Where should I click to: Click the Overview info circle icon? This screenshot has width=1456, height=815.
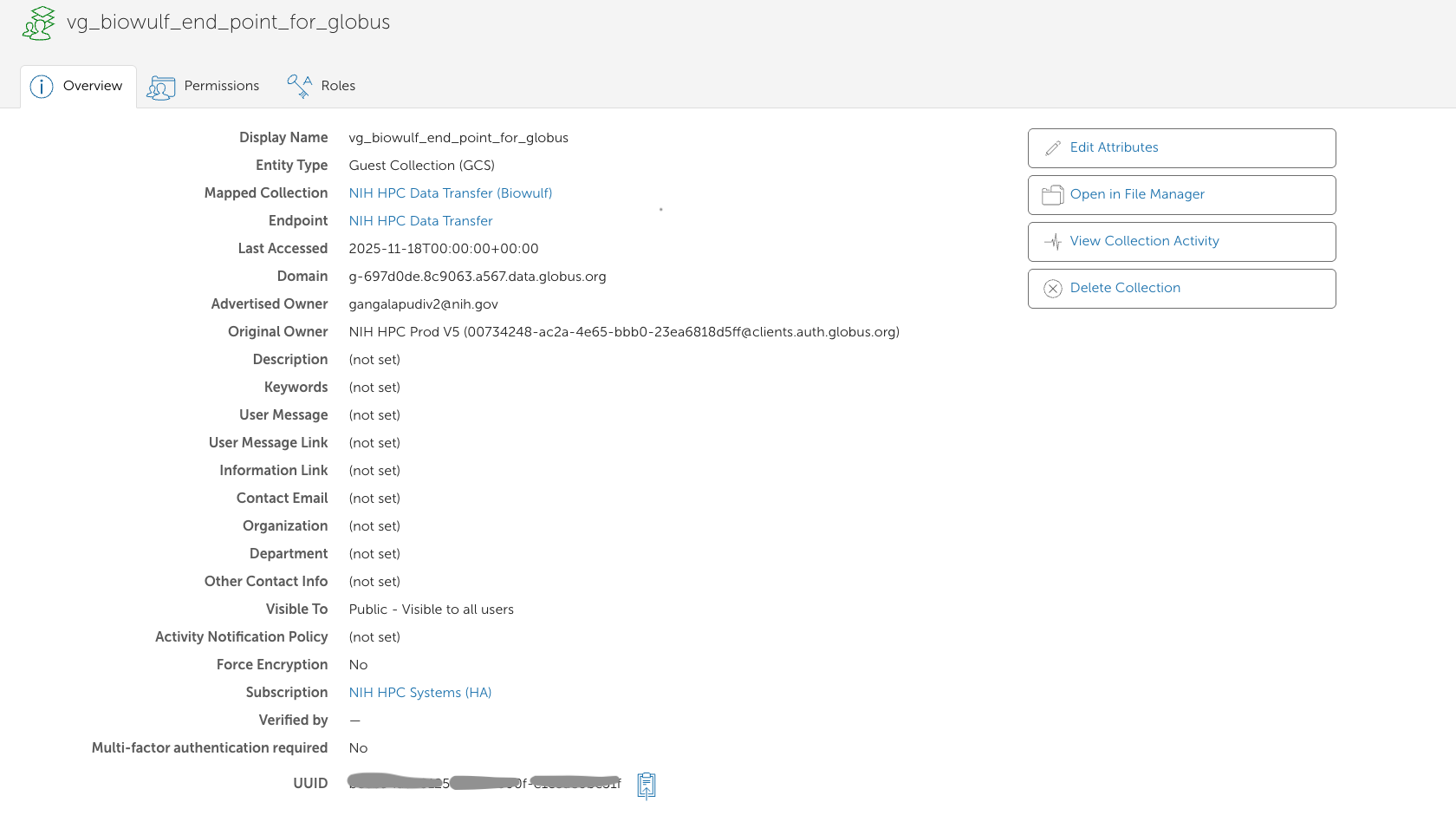point(42,87)
